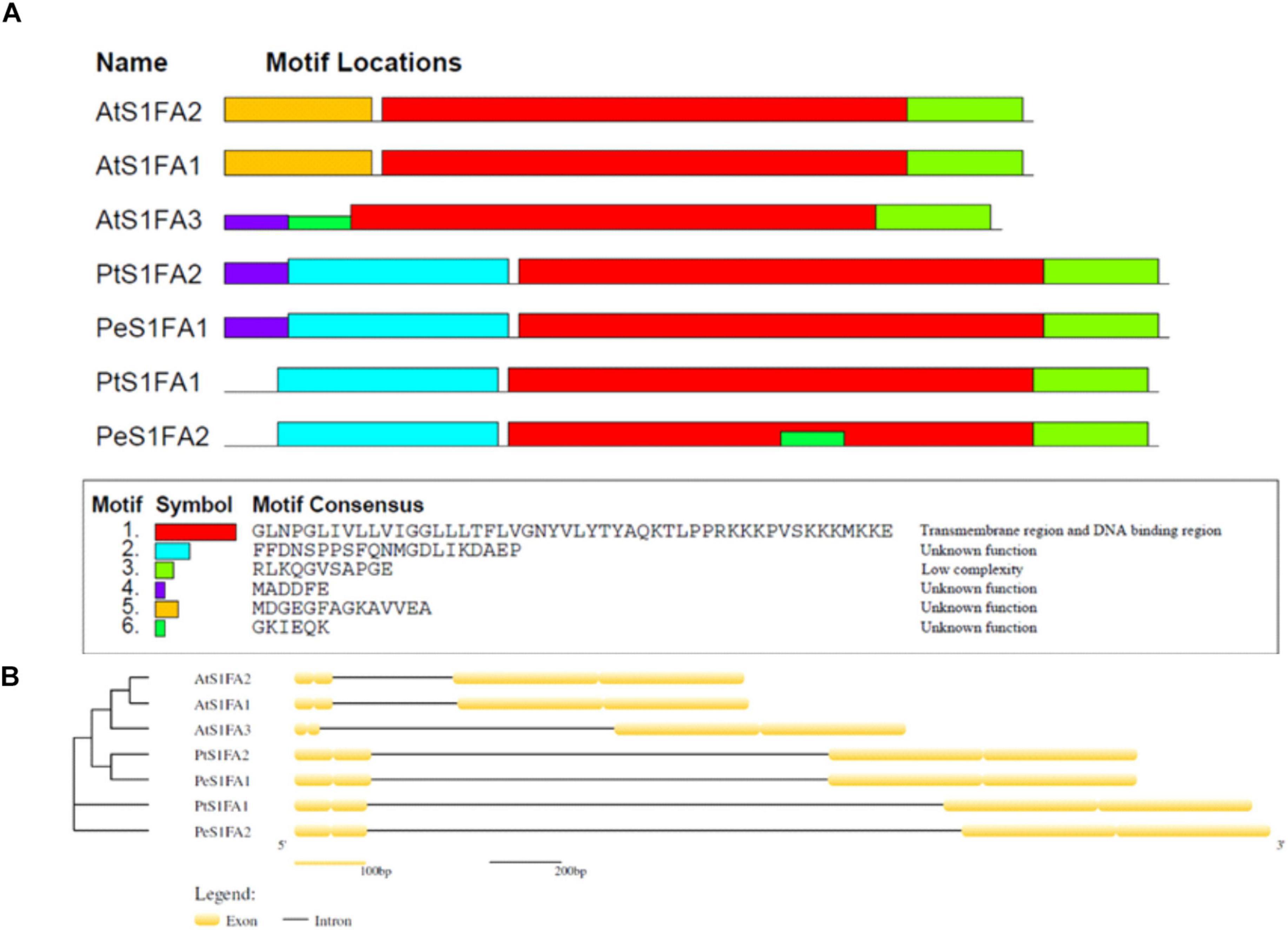1288x930 pixels.
Task: Select the purple motif block on AtS1FA3
Action: [x=257, y=222]
